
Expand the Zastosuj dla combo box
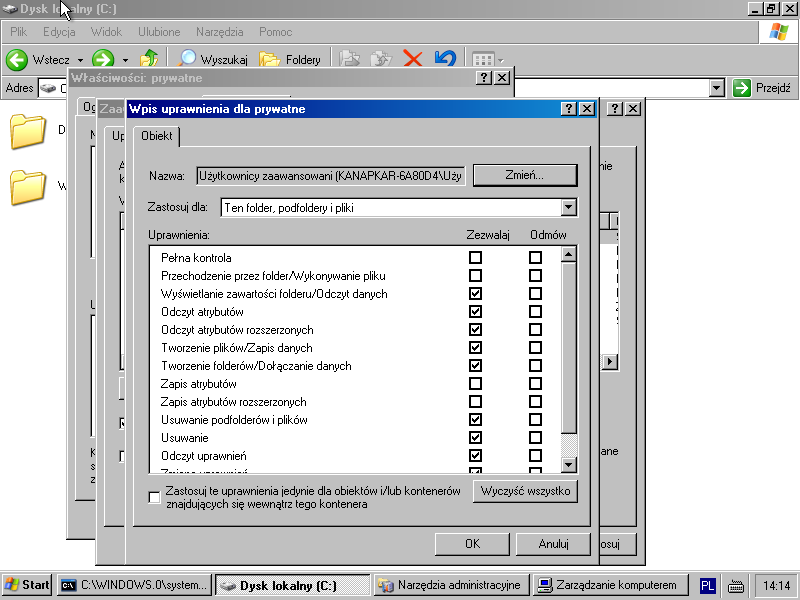point(569,208)
